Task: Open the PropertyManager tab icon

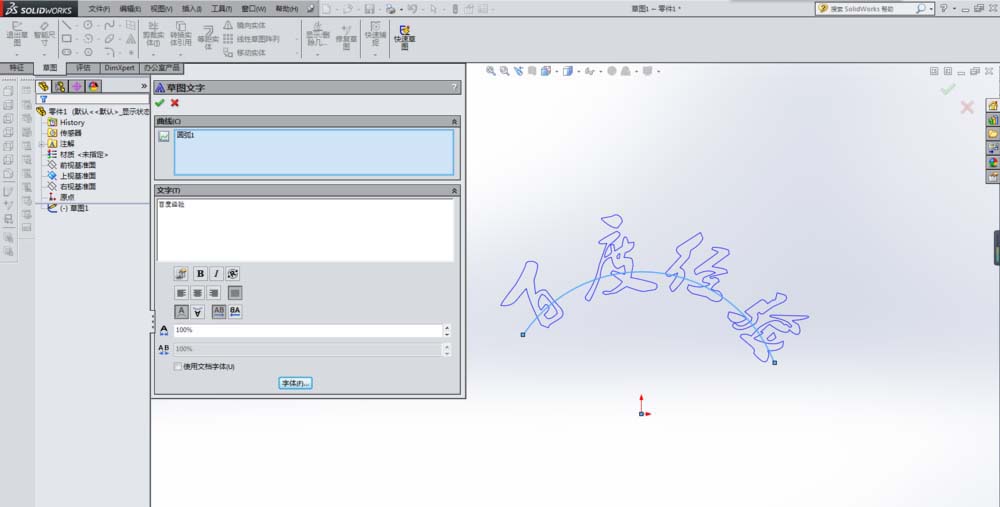Action: tap(60, 86)
